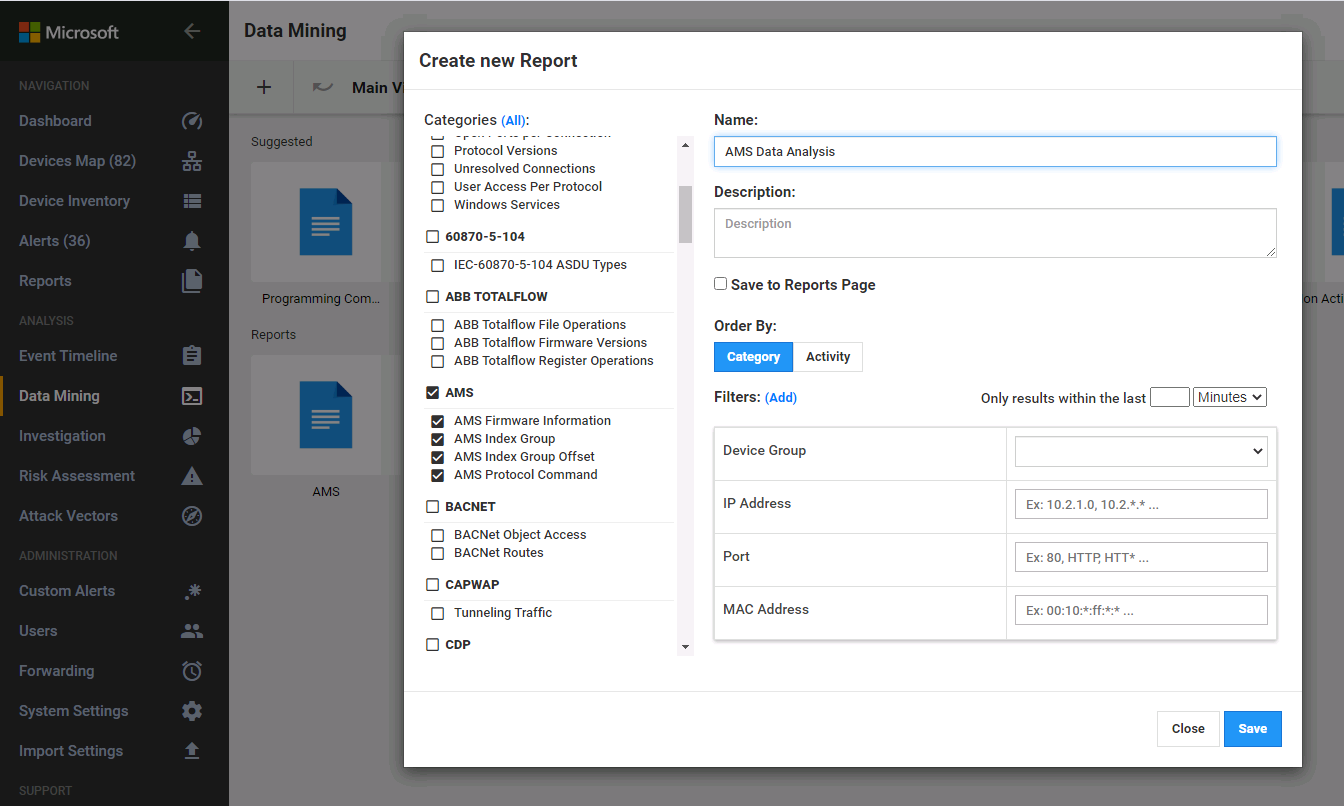
Task: Check the BACNet Routes checkbox
Action: tap(437, 553)
